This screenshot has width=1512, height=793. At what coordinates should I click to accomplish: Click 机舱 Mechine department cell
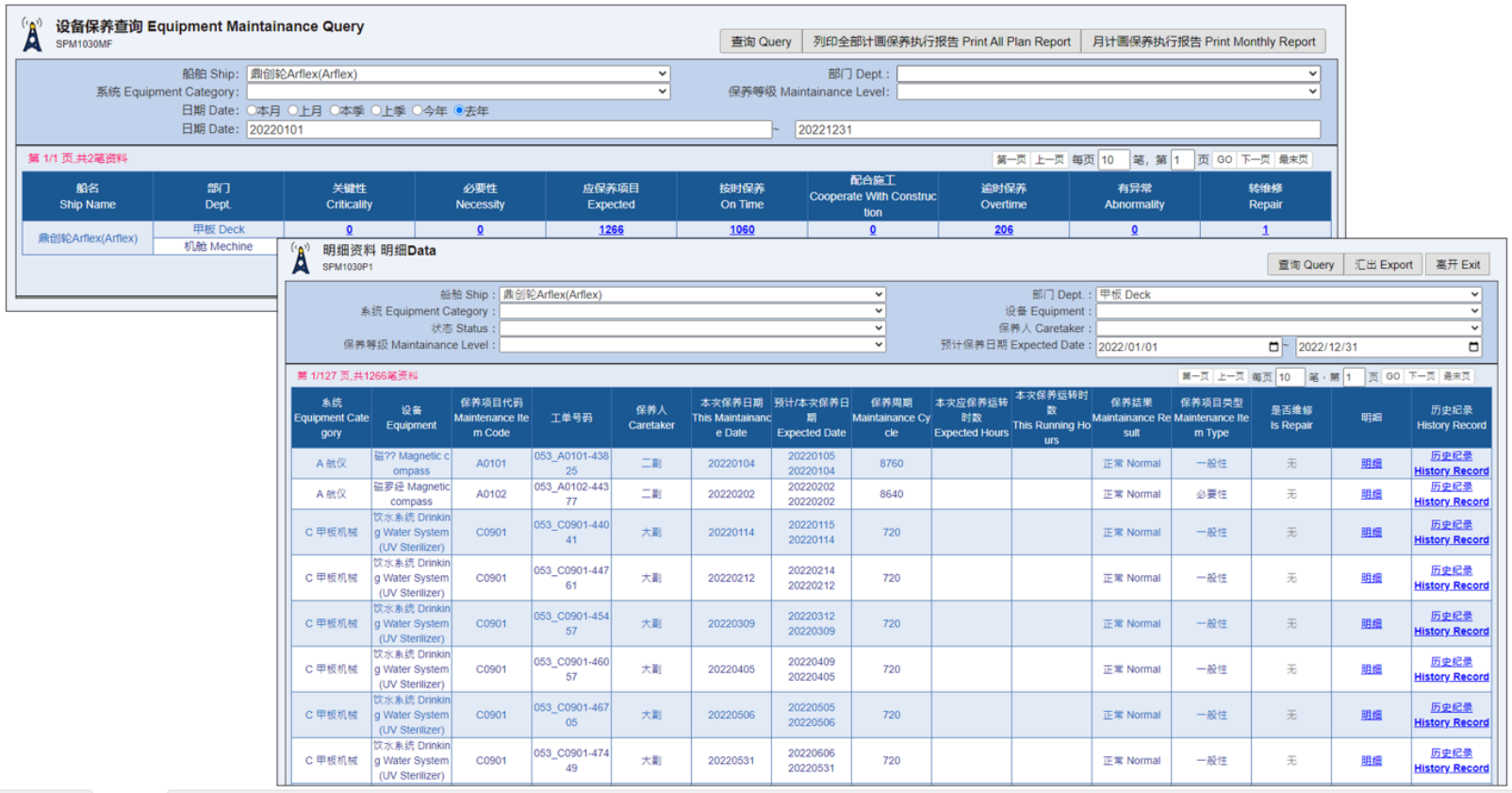[x=219, y=246]
